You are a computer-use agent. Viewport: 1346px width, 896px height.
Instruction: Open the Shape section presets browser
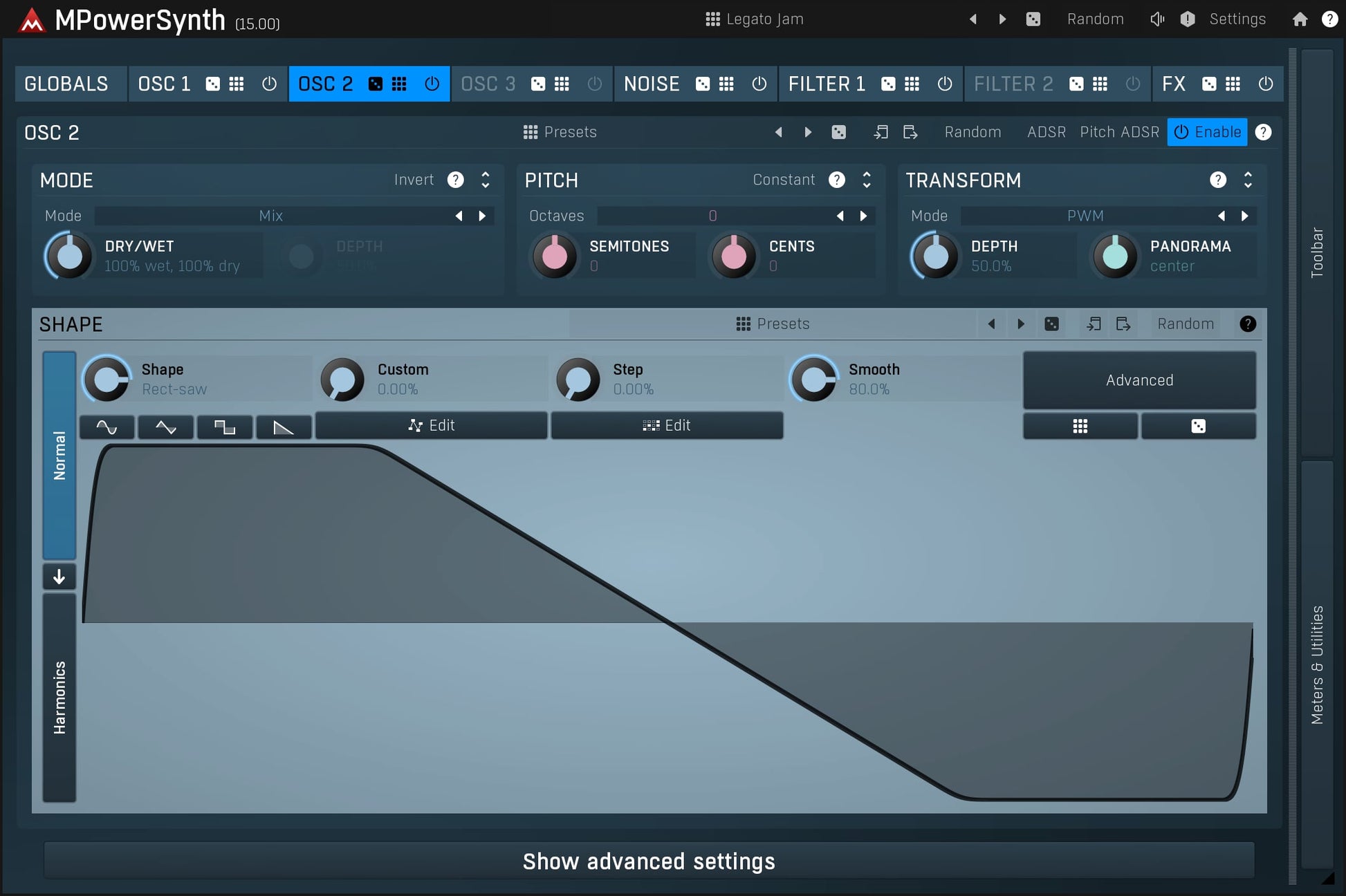(x=773, y=324)
